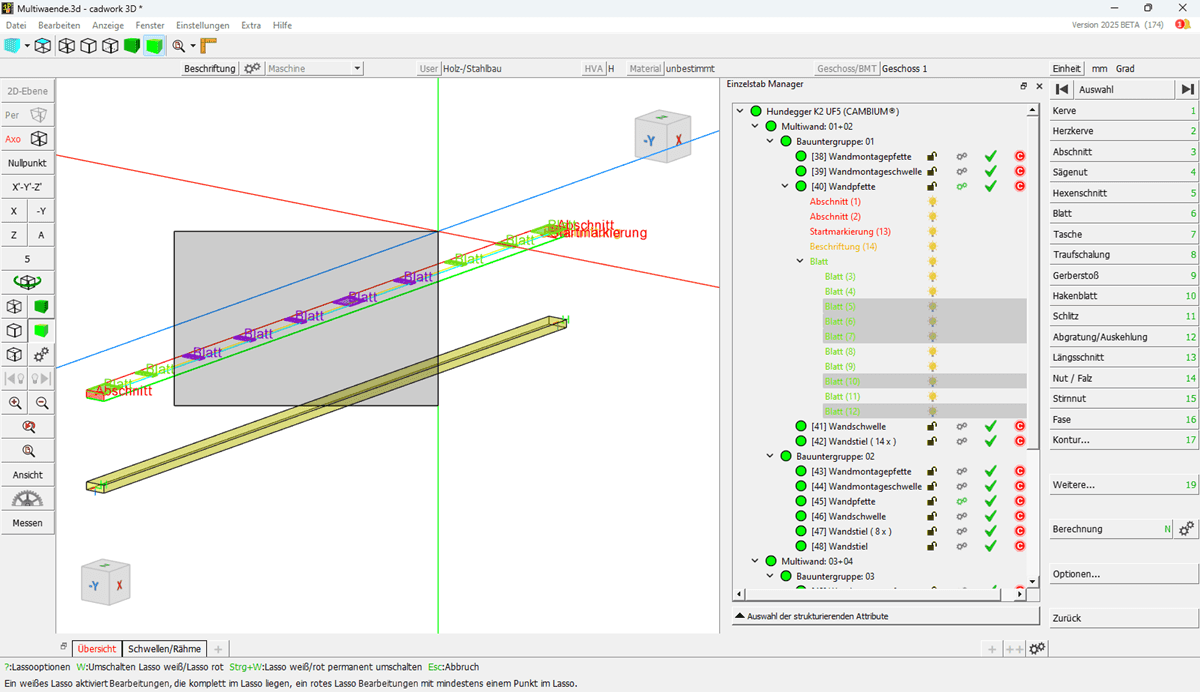Click the gear icon of [40] Wandpfette row
The image size is (1200, 692).
[x=961, y=187]
